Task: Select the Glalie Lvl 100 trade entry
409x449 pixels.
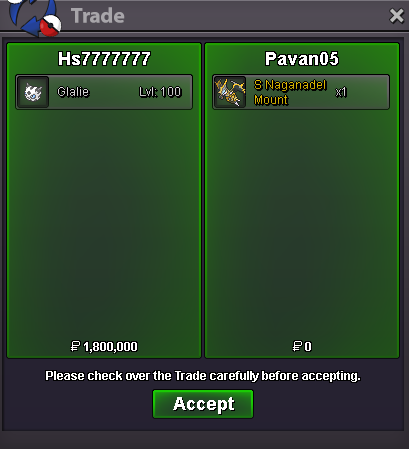Action: pyautogui.click(x=104, y=92)
